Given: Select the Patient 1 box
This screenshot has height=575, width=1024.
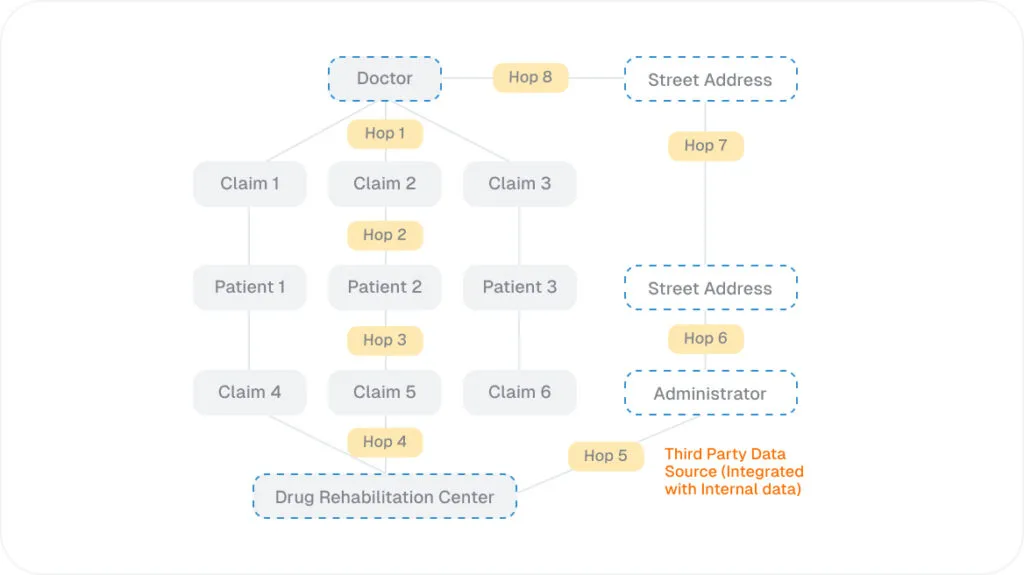Looking at the screenshot, I should point(249,287).
